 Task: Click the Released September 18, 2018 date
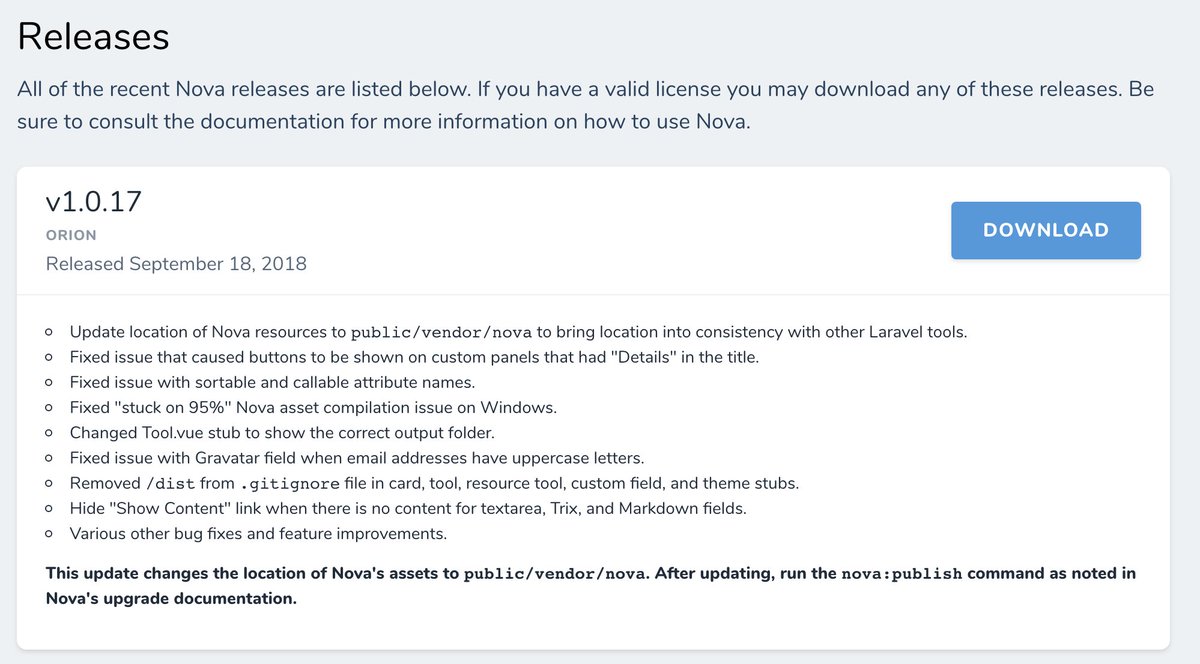click(x=176, y=263)
